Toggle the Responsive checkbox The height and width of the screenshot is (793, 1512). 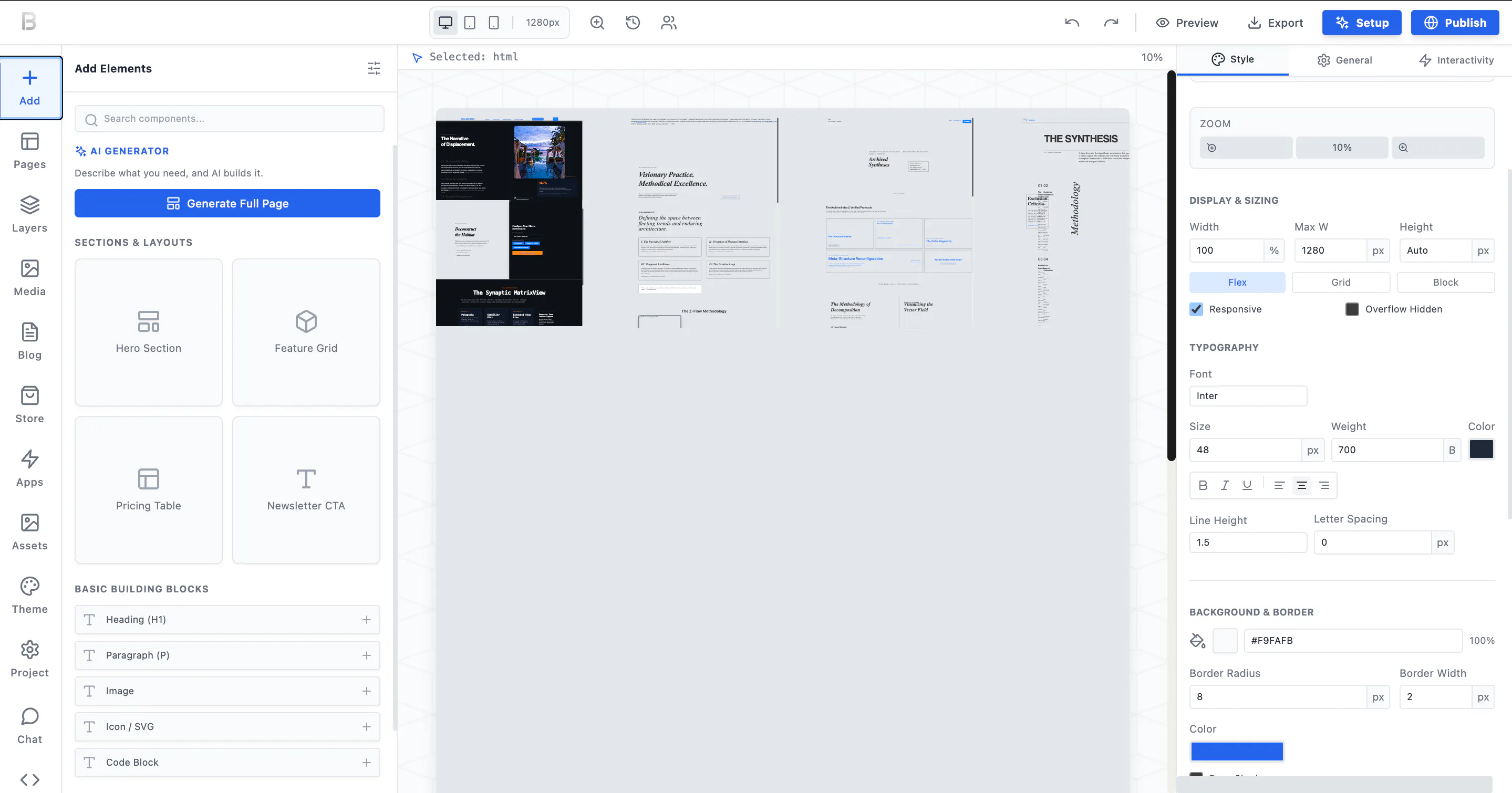pyautogui.click(x=1196, y=309)
